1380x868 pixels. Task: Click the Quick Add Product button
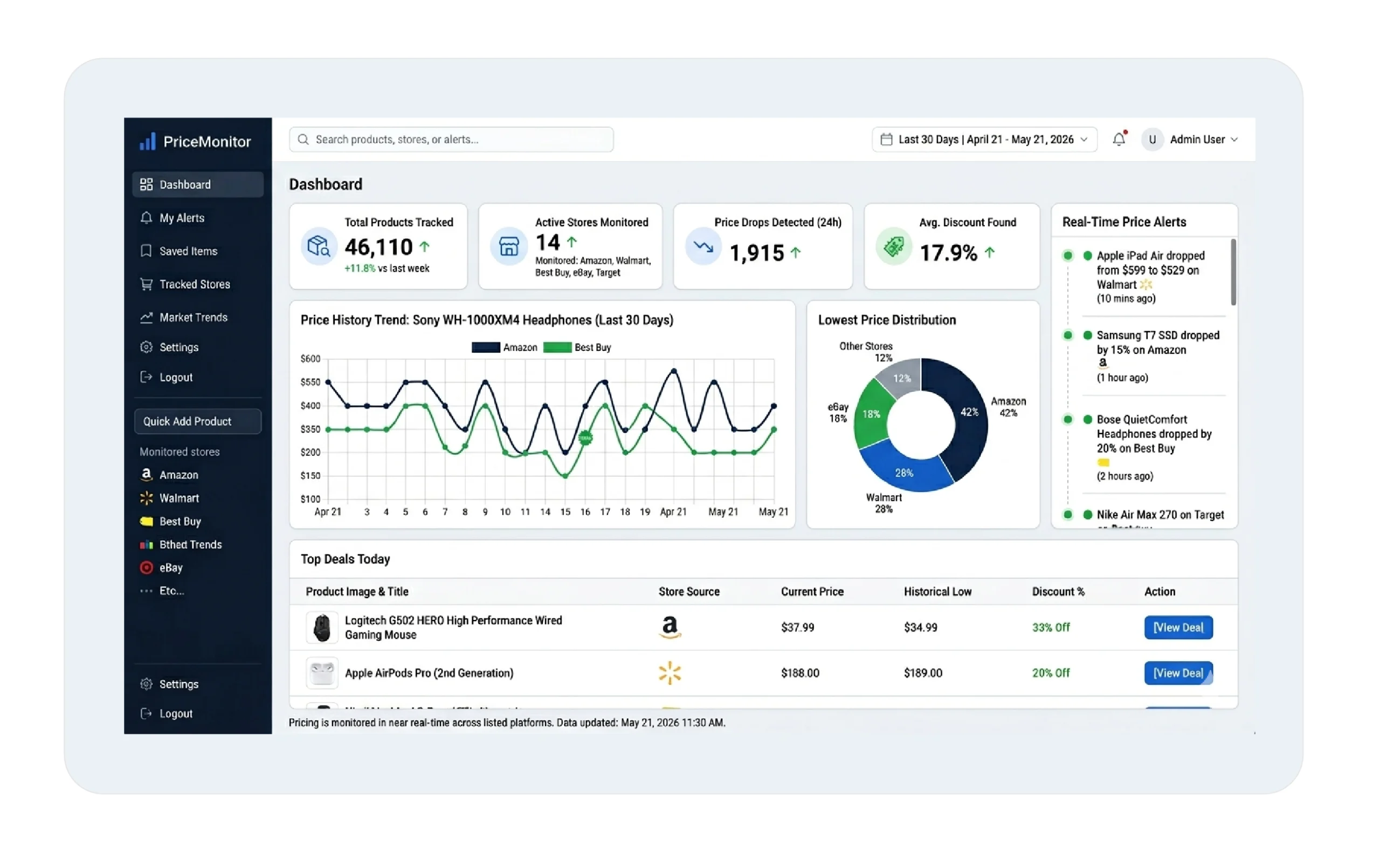click(198, 421)
